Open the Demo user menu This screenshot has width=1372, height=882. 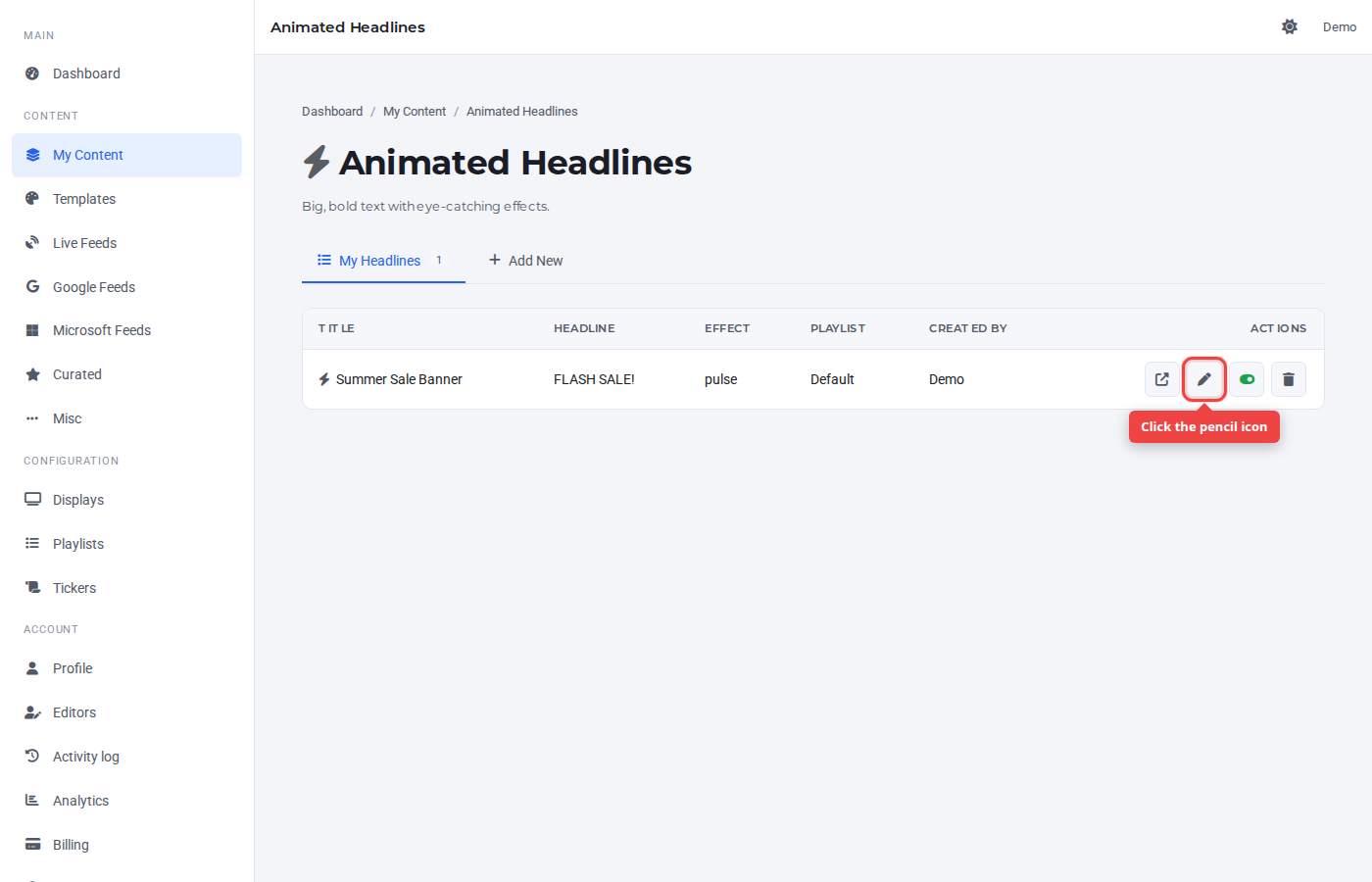click(x=1340, y=26)
